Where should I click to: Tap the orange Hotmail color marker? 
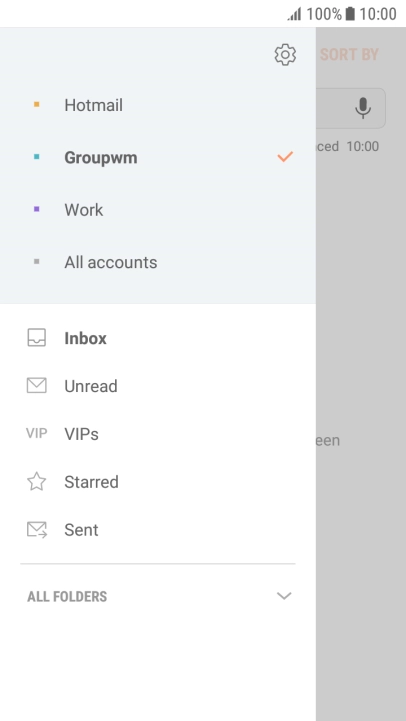tap(37, 105)
